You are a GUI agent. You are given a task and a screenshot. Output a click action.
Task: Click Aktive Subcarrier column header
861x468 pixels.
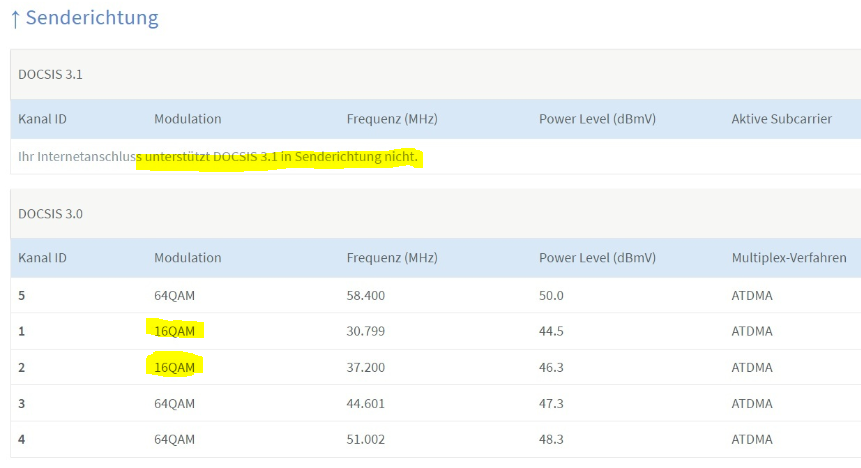[x=781, y=119]
